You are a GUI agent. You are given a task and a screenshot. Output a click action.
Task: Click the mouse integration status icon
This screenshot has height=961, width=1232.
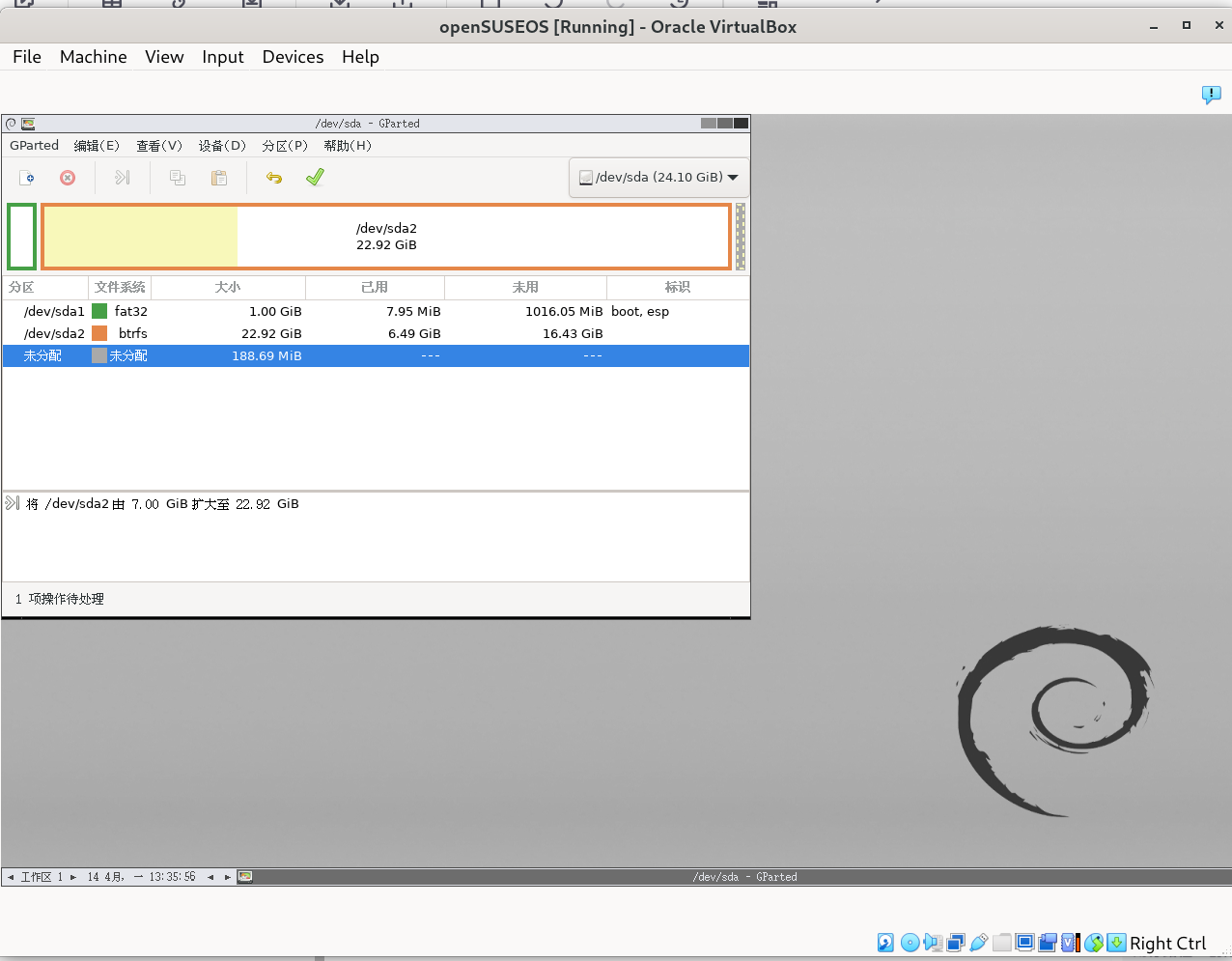pyautogui.click(x=1094, y=943)
